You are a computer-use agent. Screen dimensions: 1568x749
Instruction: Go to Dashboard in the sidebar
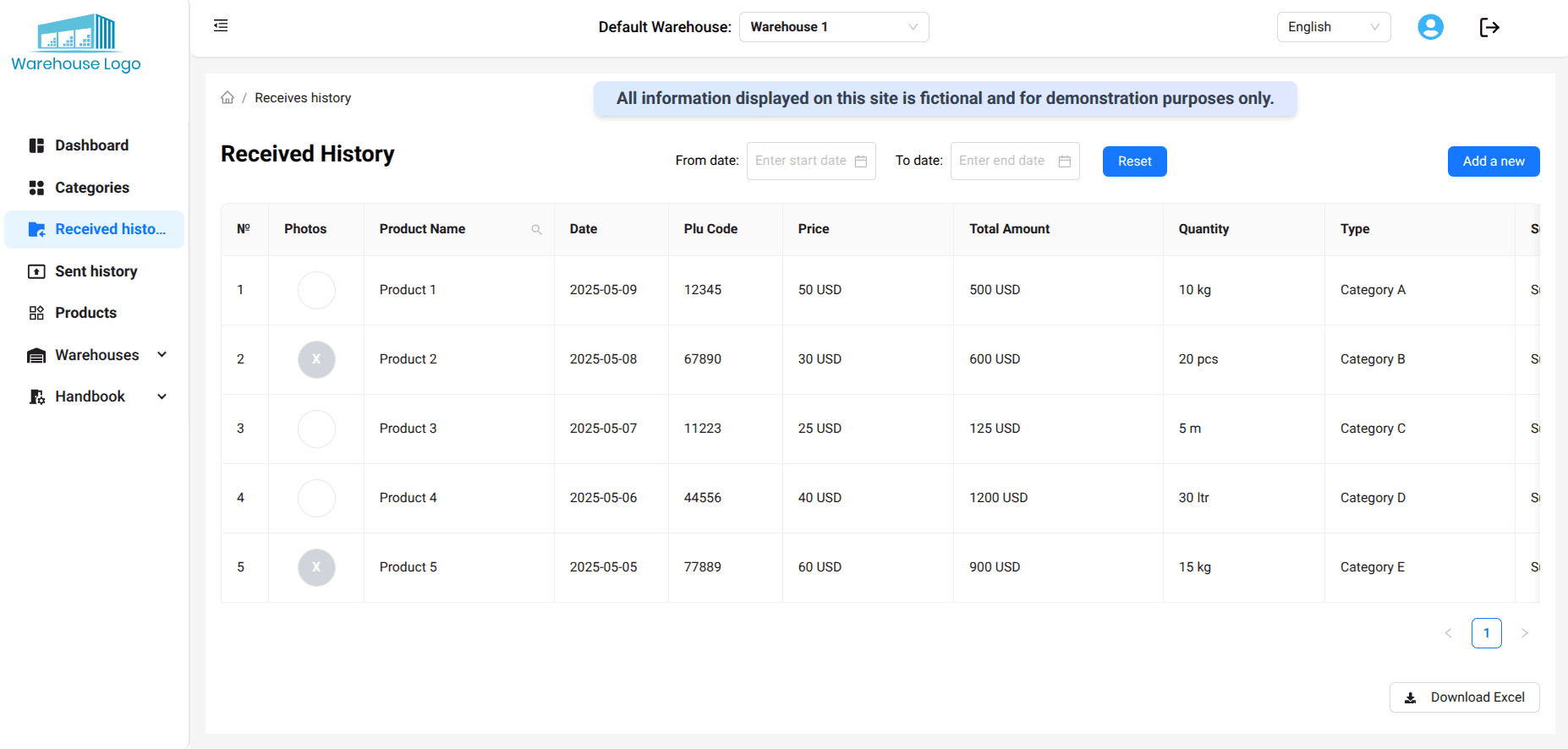94,145
